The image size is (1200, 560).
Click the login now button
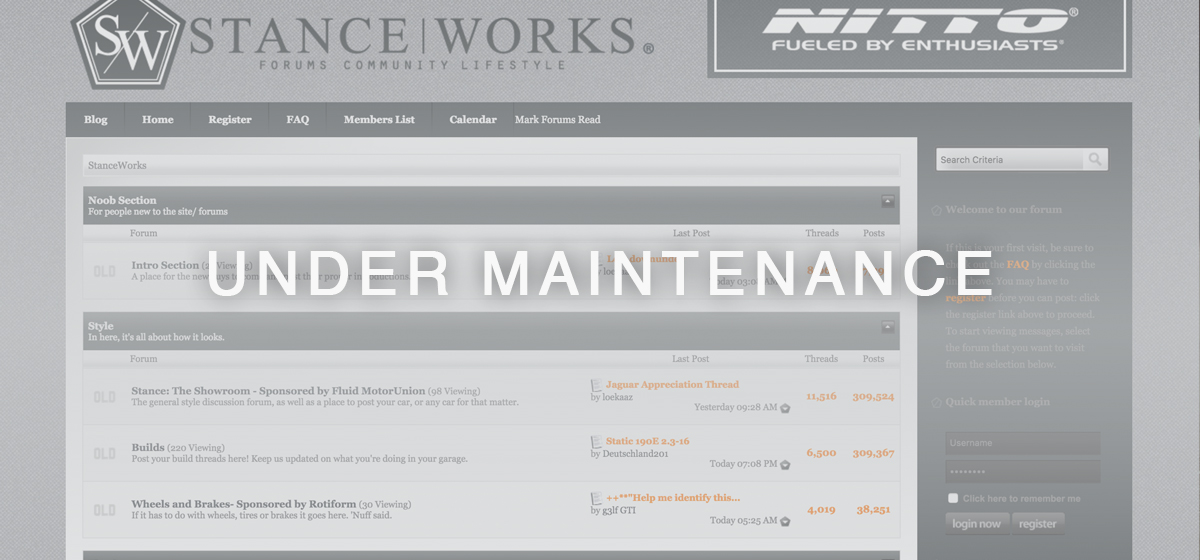click(977, 524)
